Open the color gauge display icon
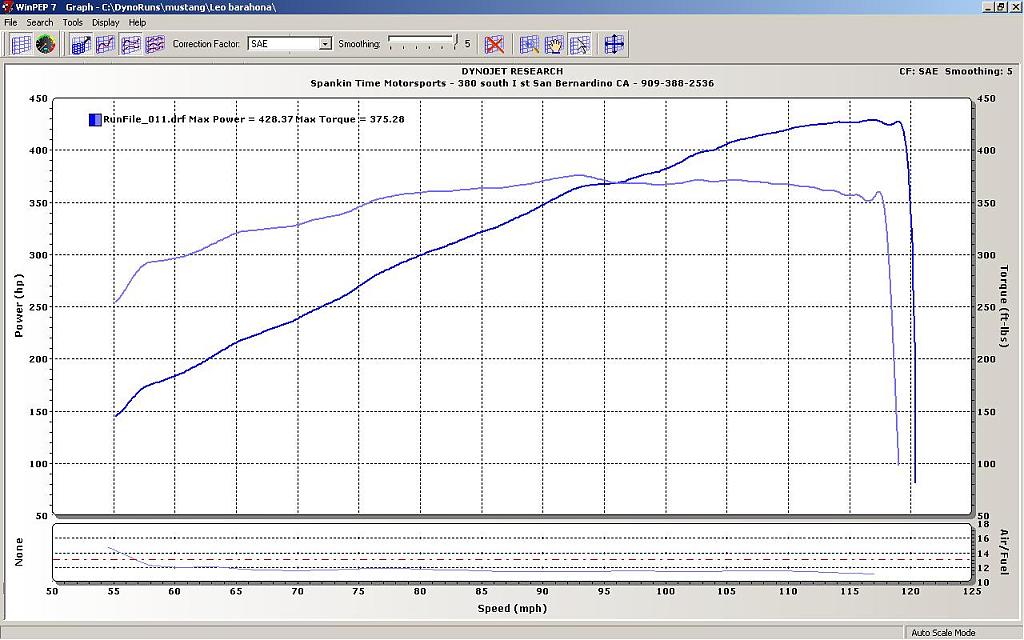The height and width of the screenshot is (640, 1024). click(45, 44)
